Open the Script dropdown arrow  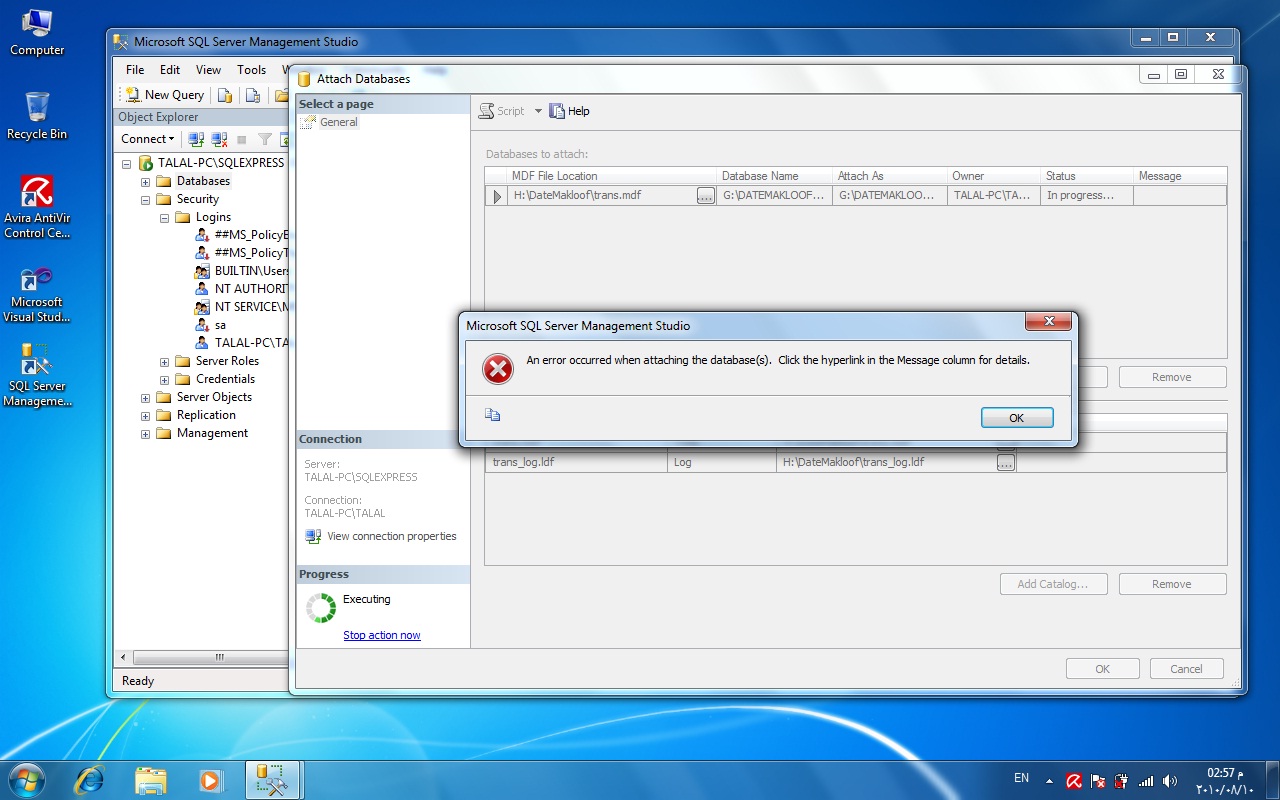(x=538, y=111)
